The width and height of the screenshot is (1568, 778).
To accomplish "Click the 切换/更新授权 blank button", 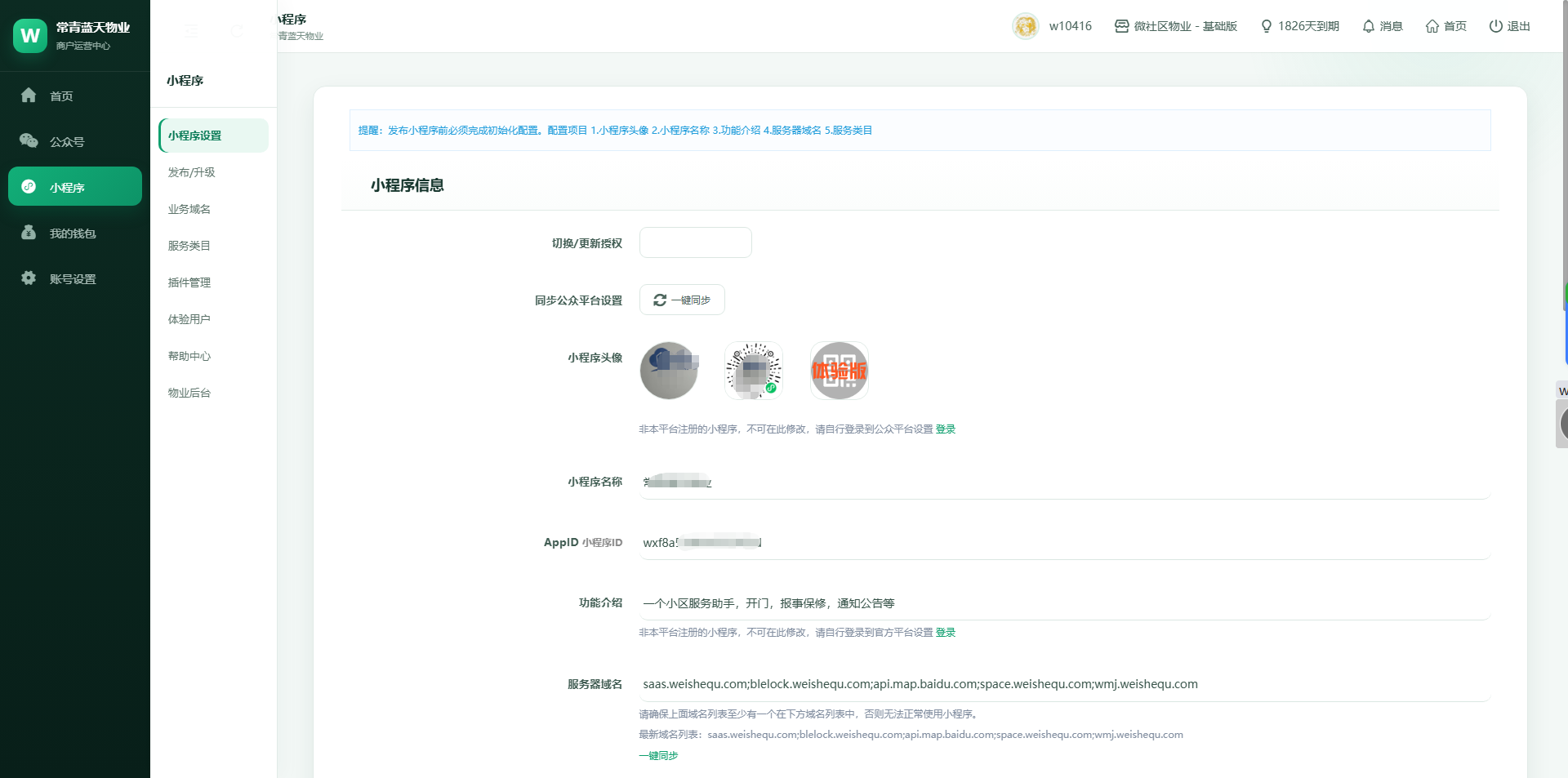I will [696, 242].
